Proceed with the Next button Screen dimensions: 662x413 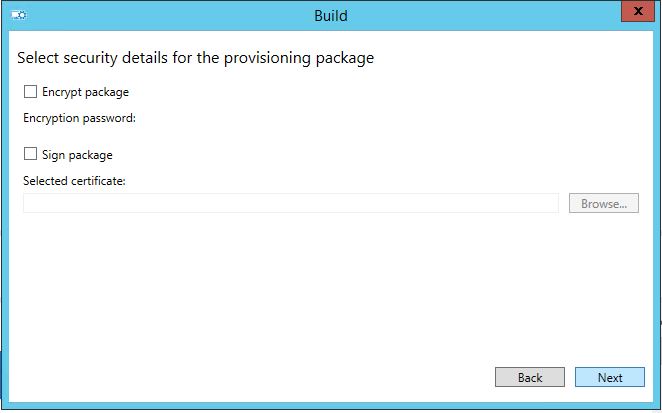click(610, 377)
